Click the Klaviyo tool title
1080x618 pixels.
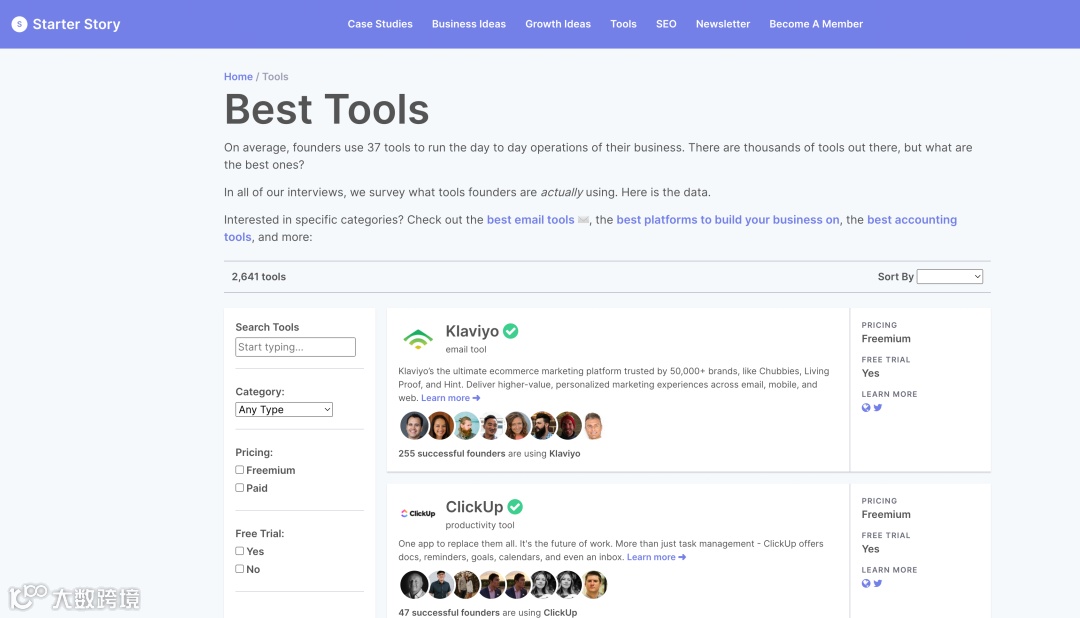coord(472,331)
